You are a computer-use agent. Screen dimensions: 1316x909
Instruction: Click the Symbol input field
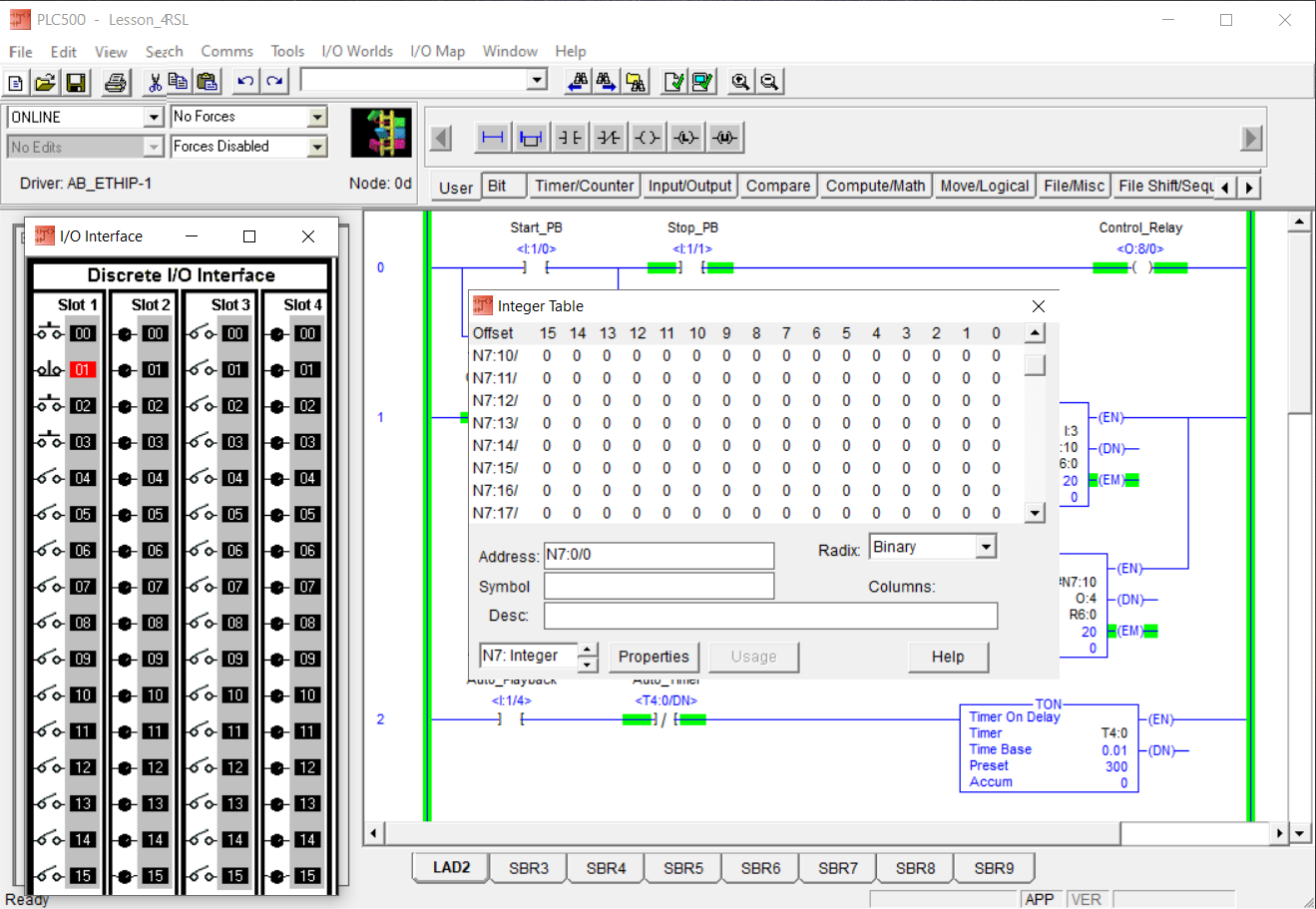(658, 586)
